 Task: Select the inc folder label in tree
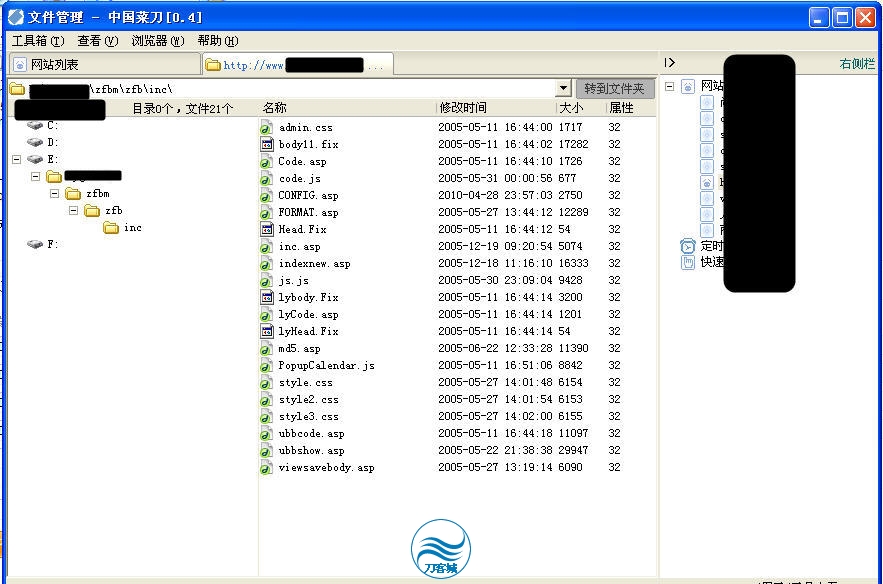click(x=133, y=228)
